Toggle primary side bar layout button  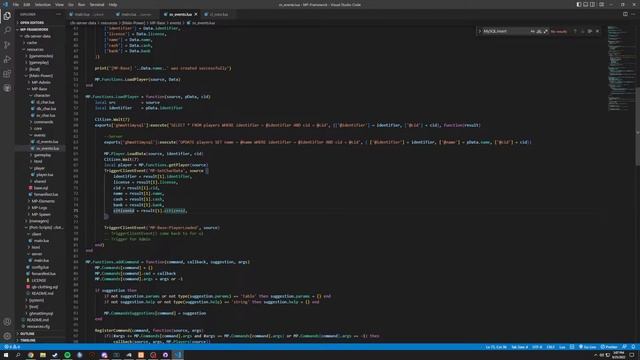[x=579, y=4]
